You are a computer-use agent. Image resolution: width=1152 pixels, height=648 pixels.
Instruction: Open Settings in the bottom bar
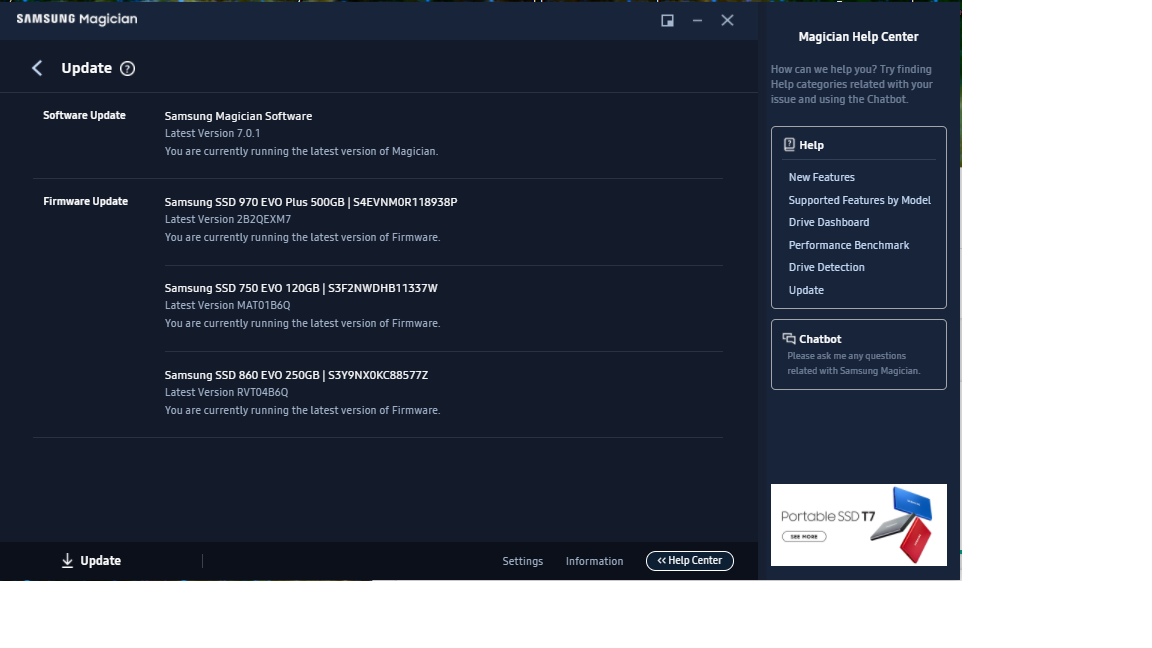(x=522, y=561)
